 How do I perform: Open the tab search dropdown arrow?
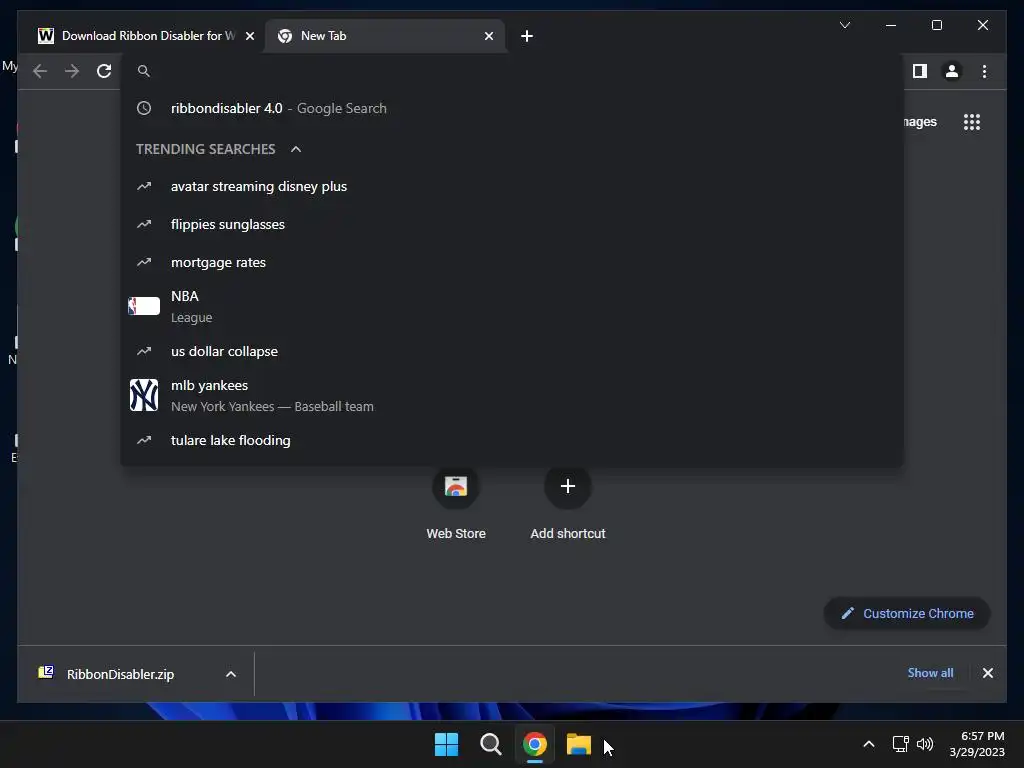click(844, 25)
